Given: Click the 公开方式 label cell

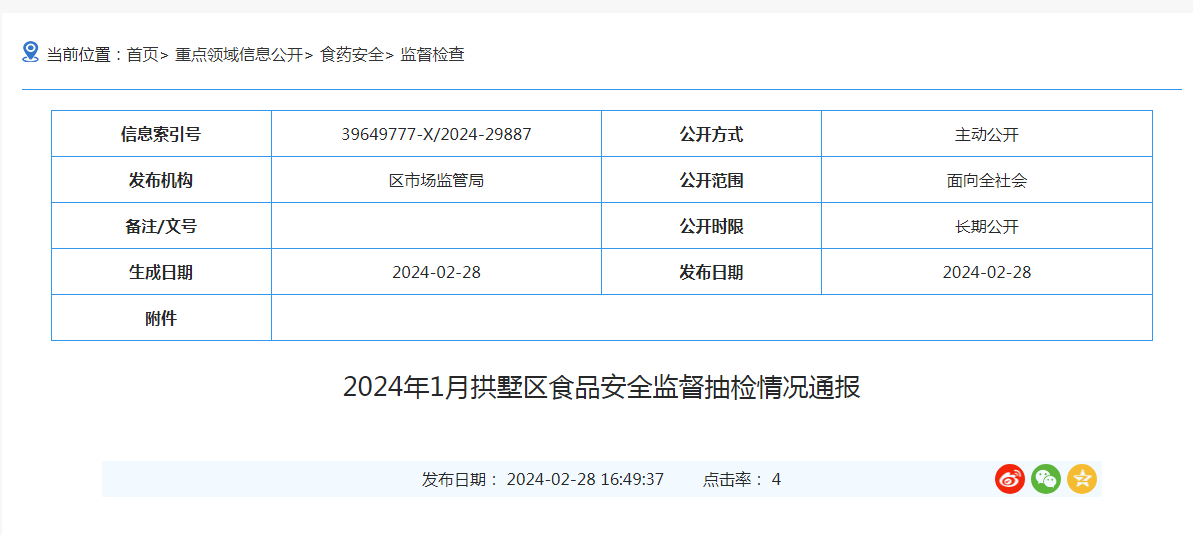Looking at the screenshot, I should (711, 134).
